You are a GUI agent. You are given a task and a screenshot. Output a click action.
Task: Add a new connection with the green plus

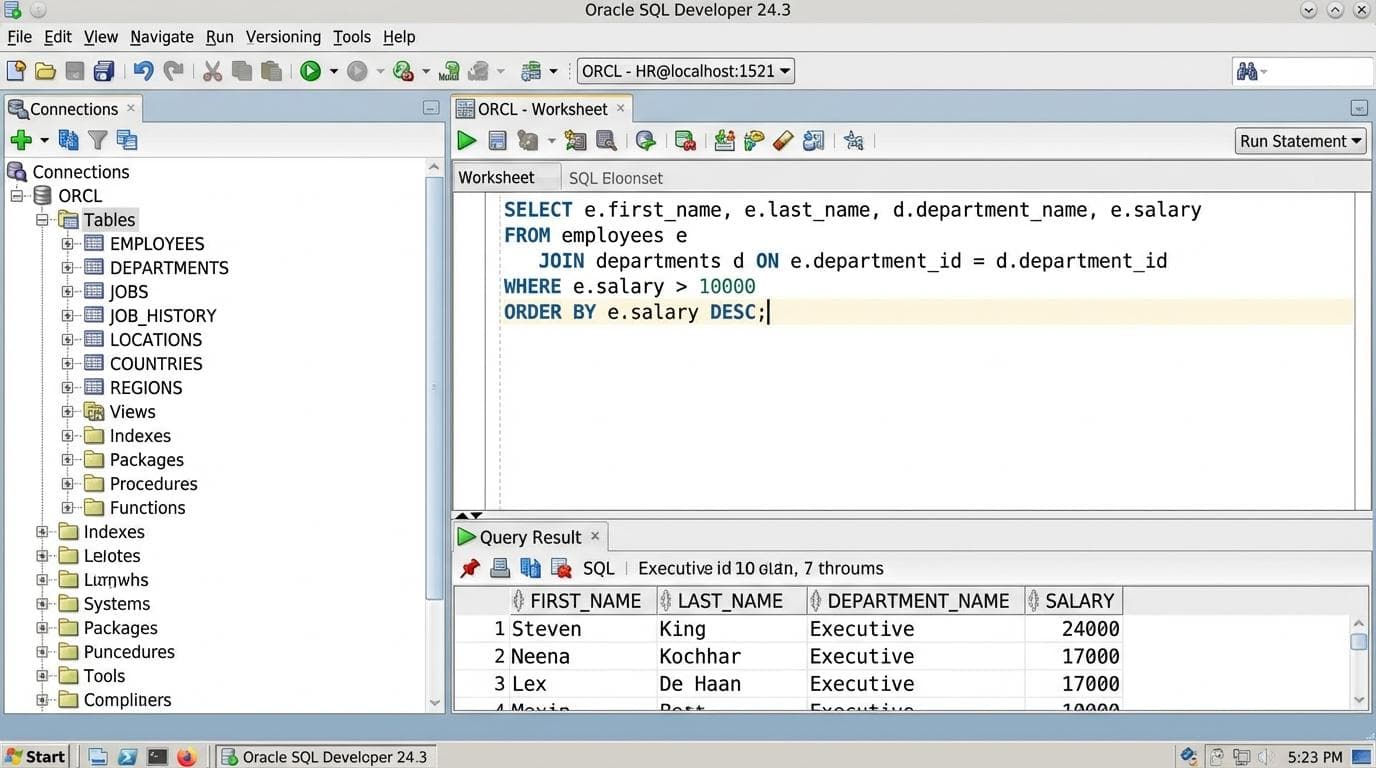click(20, 140)
